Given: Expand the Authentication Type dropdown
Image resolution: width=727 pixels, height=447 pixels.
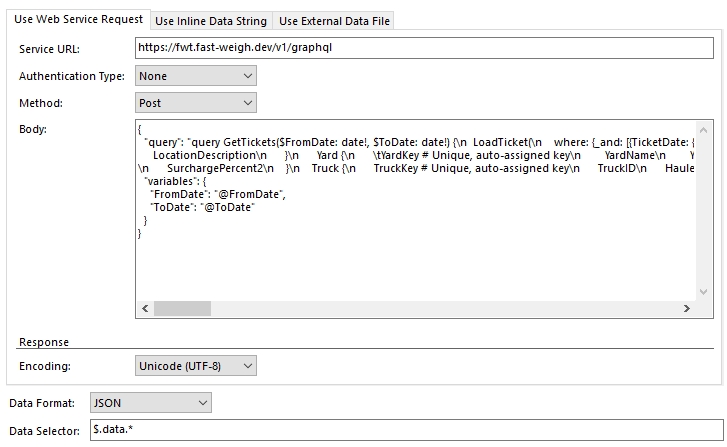Looking at the screenshot, I should pos(195,76).
